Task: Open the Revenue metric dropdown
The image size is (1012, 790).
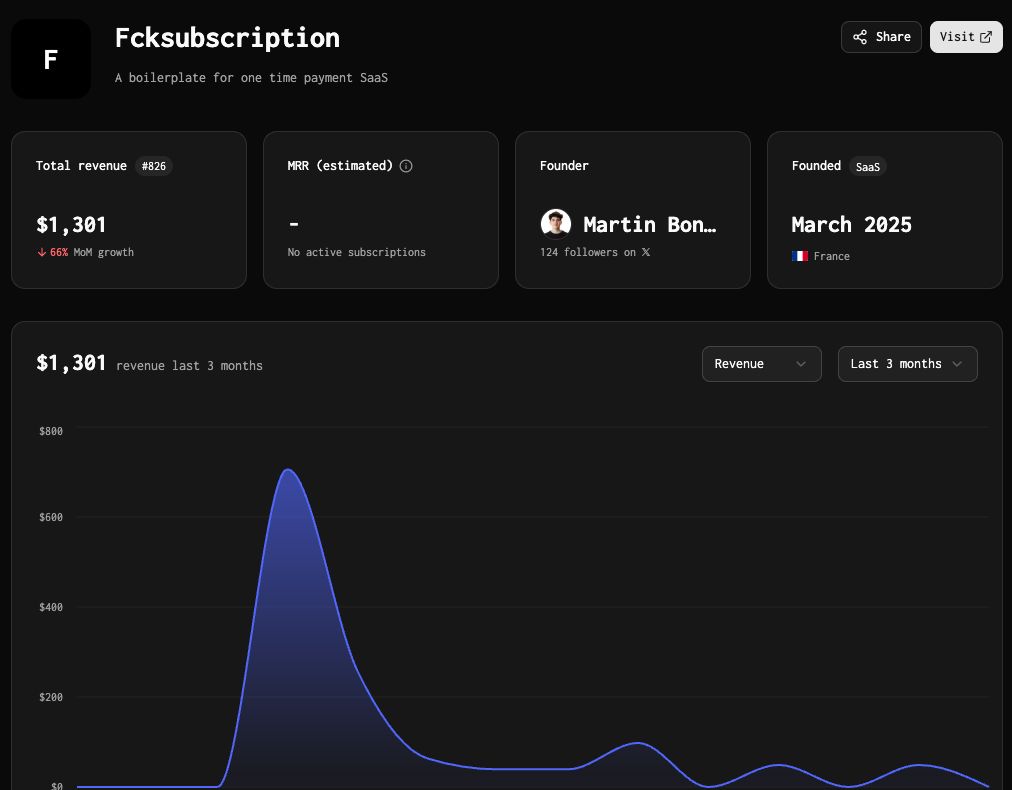Action: coord(762,364)
